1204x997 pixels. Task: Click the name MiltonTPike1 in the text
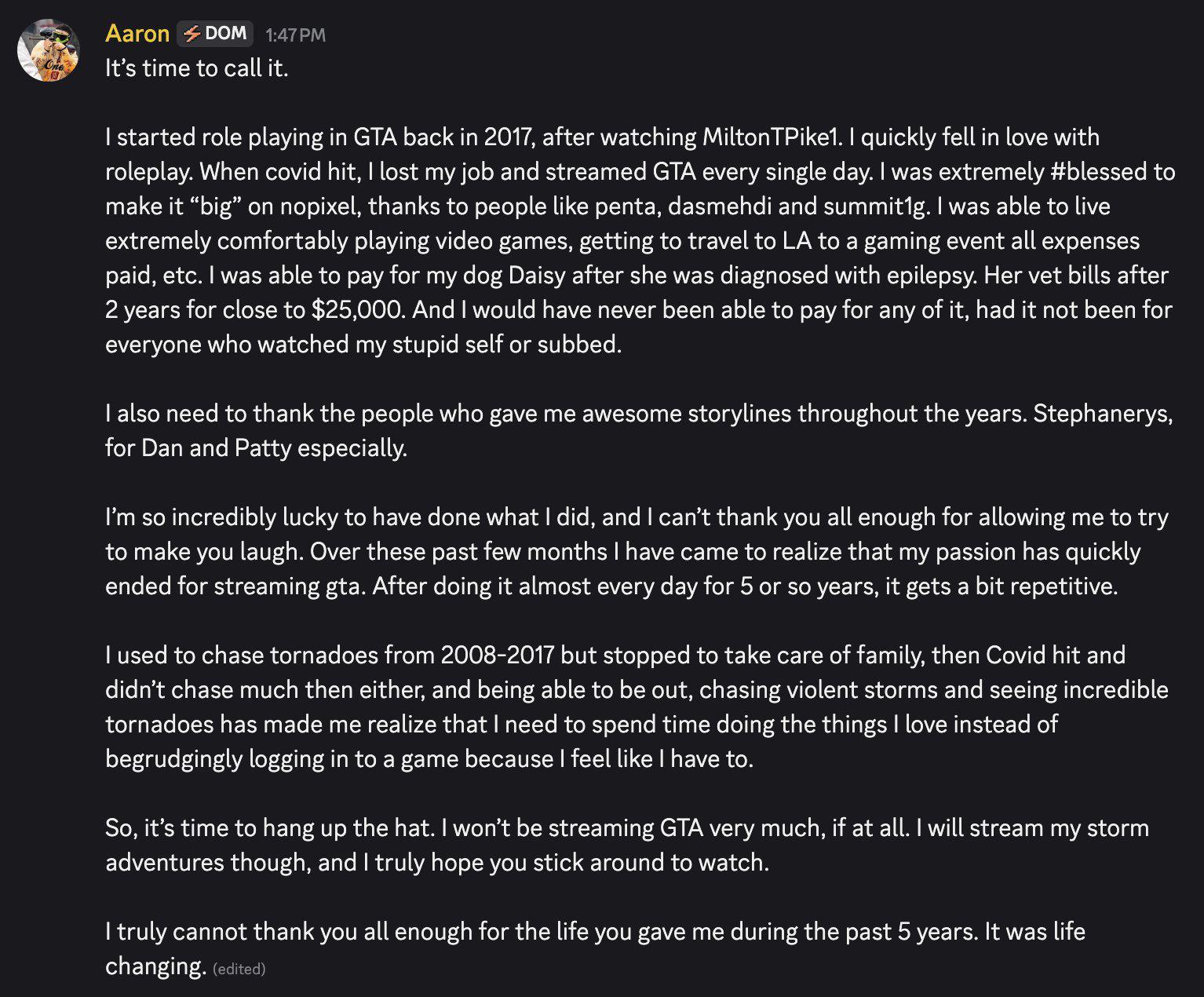768,137
